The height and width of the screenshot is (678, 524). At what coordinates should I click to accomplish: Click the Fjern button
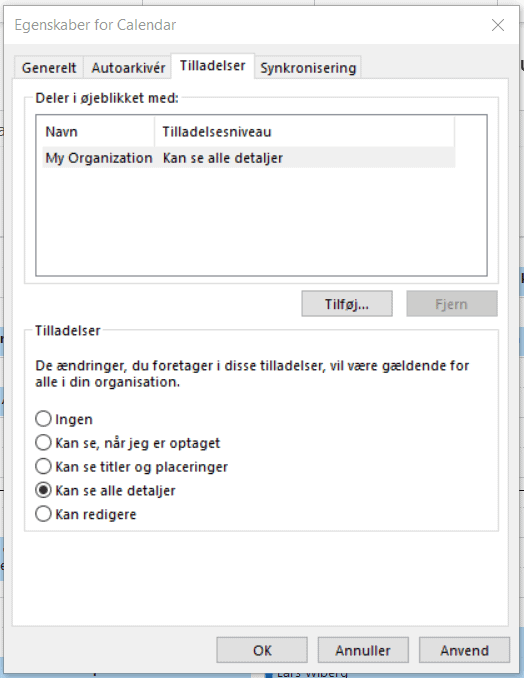point(451,304)
